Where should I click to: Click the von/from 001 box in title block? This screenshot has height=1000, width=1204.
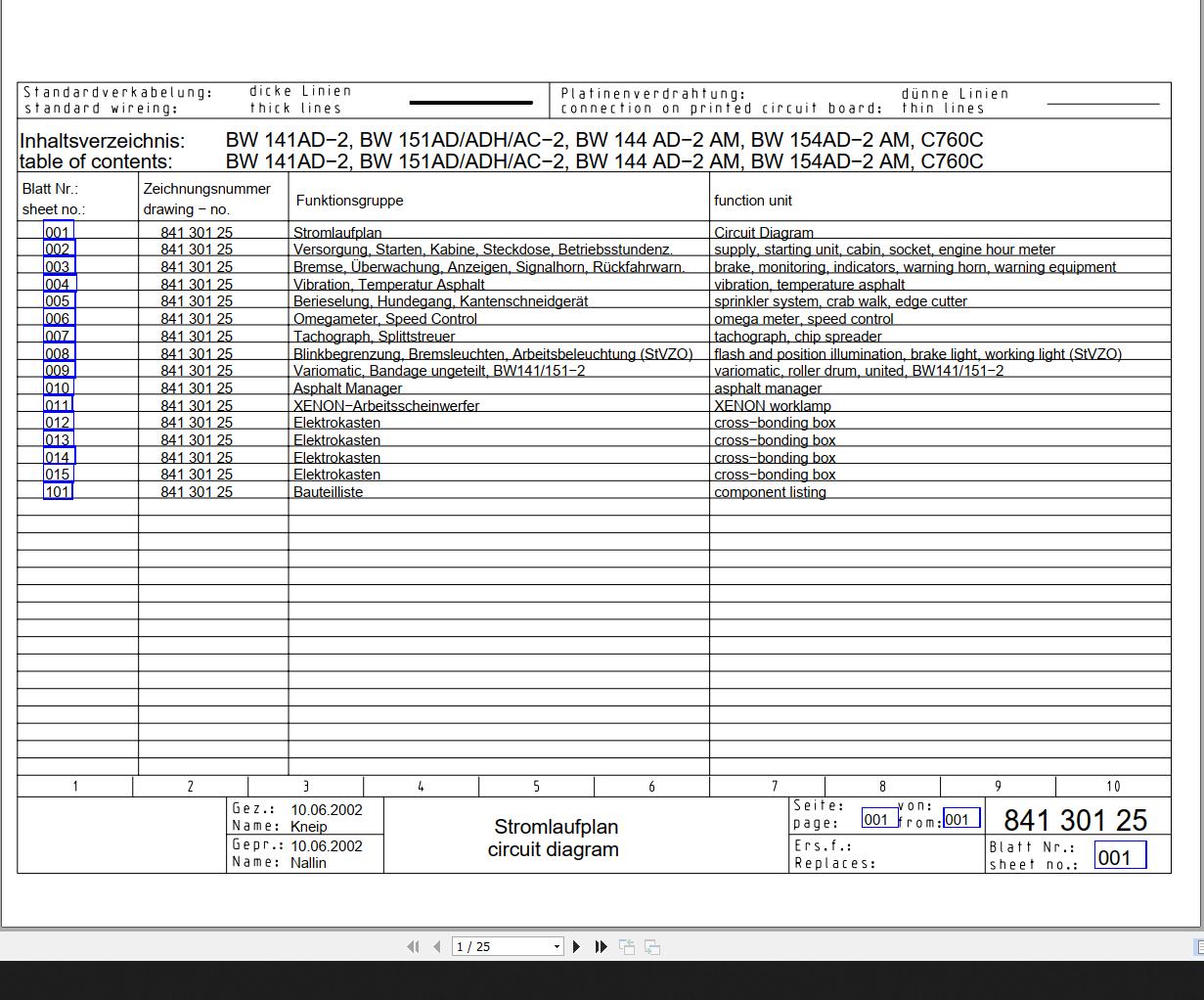(960, 819)
